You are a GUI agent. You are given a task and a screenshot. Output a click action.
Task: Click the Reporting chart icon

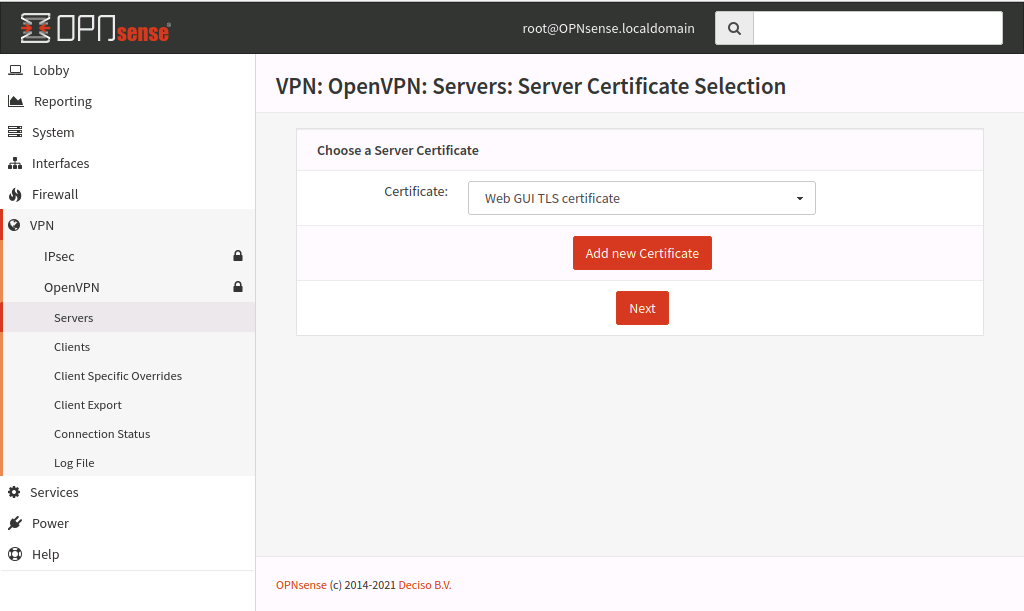pos(15,101)
